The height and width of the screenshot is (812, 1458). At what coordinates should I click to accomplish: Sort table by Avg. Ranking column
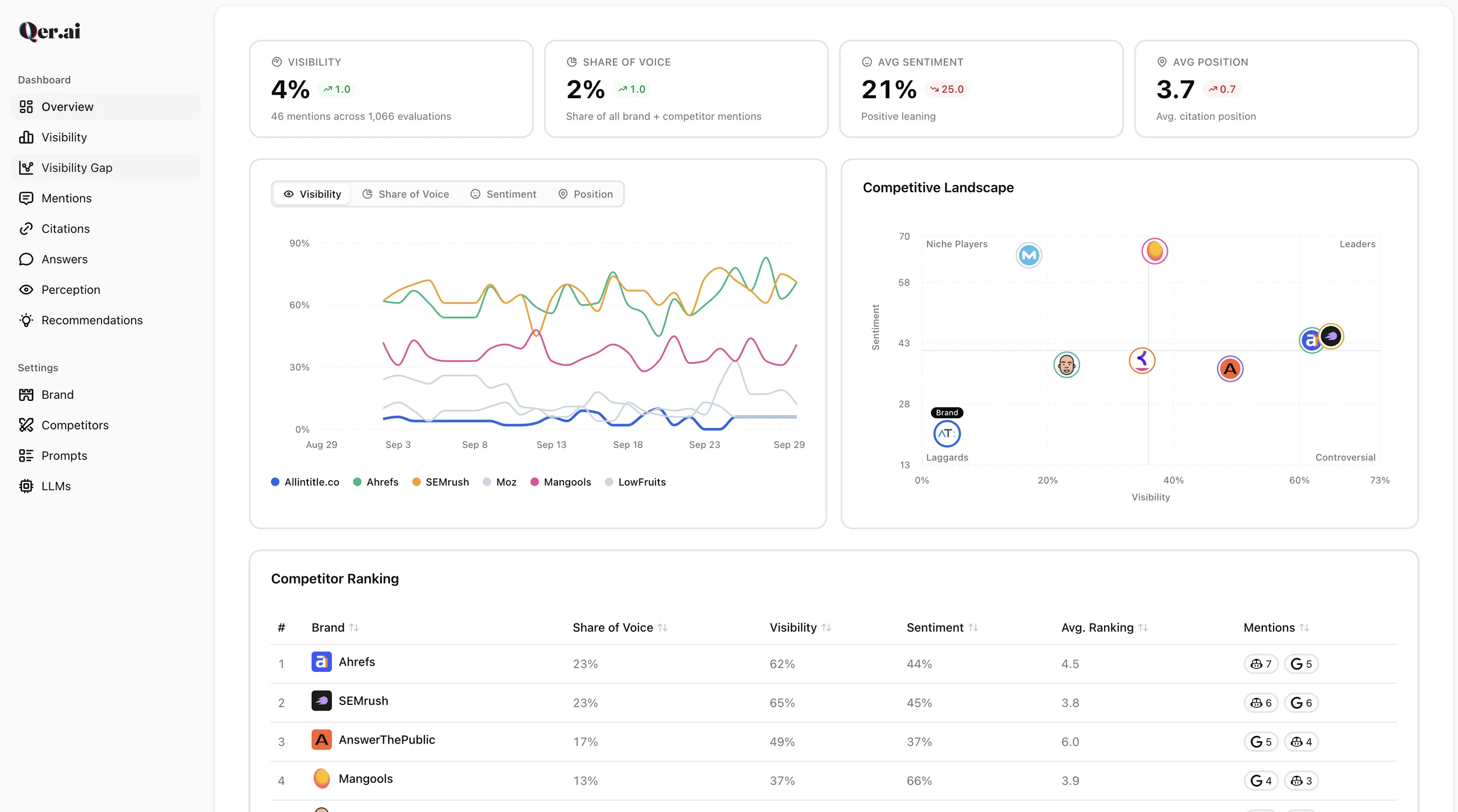(x=1104, y=628)
